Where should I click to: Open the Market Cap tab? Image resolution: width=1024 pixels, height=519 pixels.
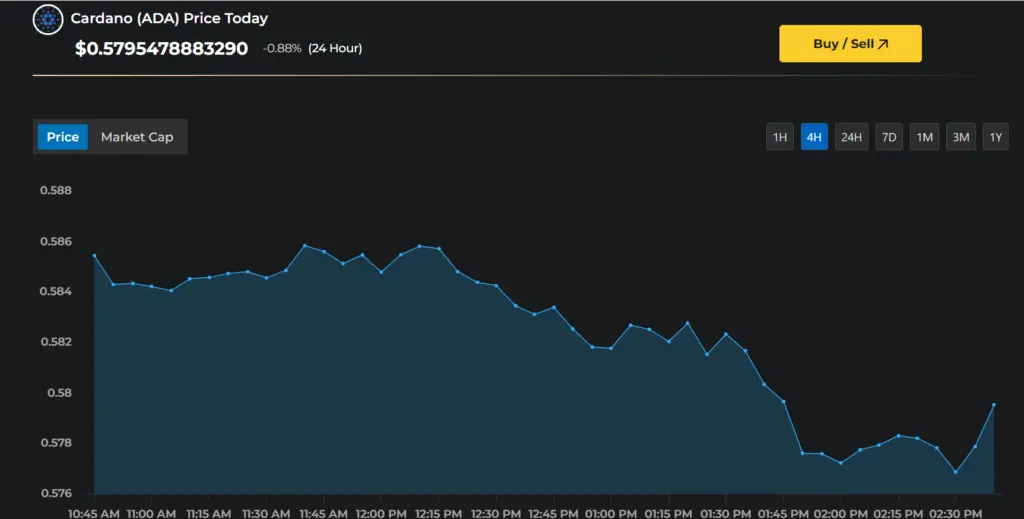[x=137, y=137]
